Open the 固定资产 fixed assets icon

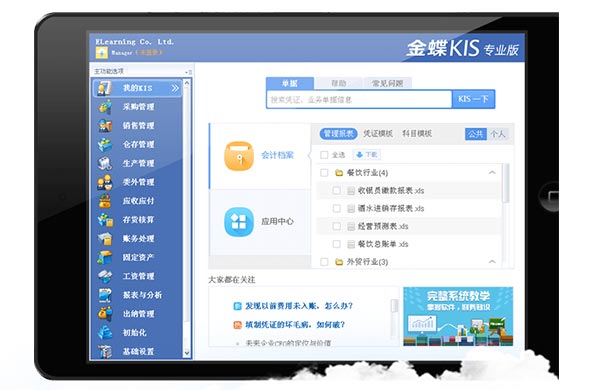pyautogui.click(x=105, y=257)
